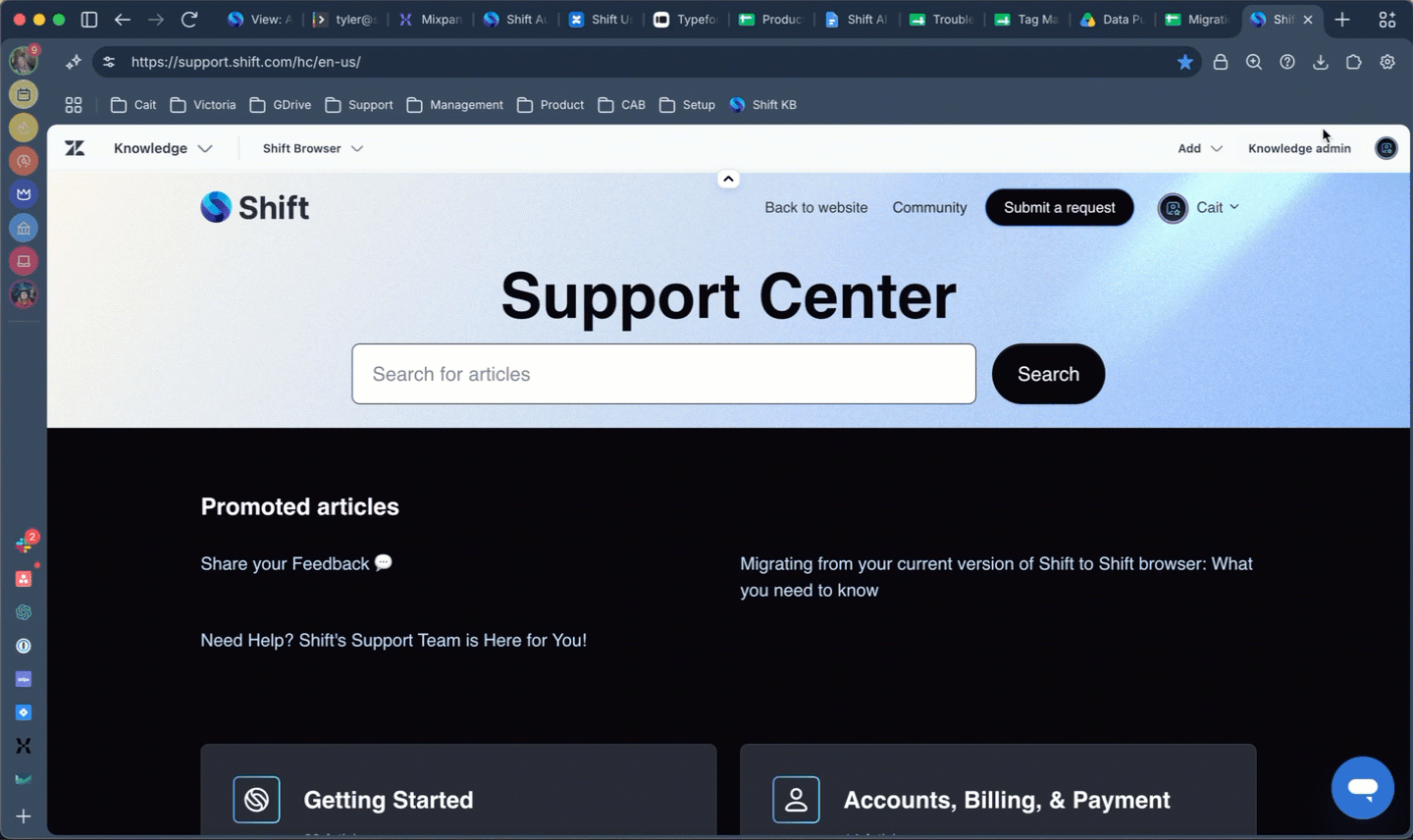Screen dimensions: 1413x840
Task: Open the downloads icon in toolbar
Action: tap(1321, 62)
